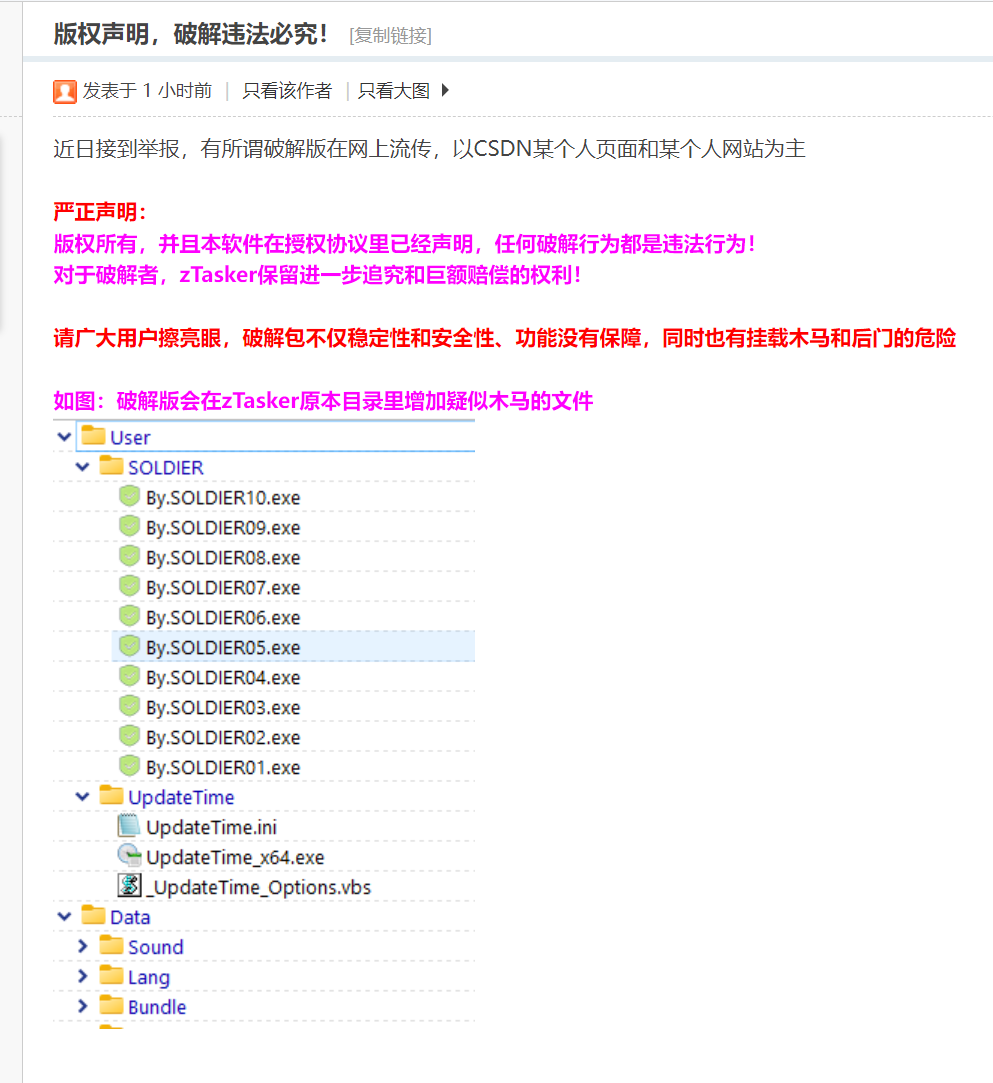
Task: Select file name _UpdateTime_Options.vbs
Action: (x=258, y=888)
